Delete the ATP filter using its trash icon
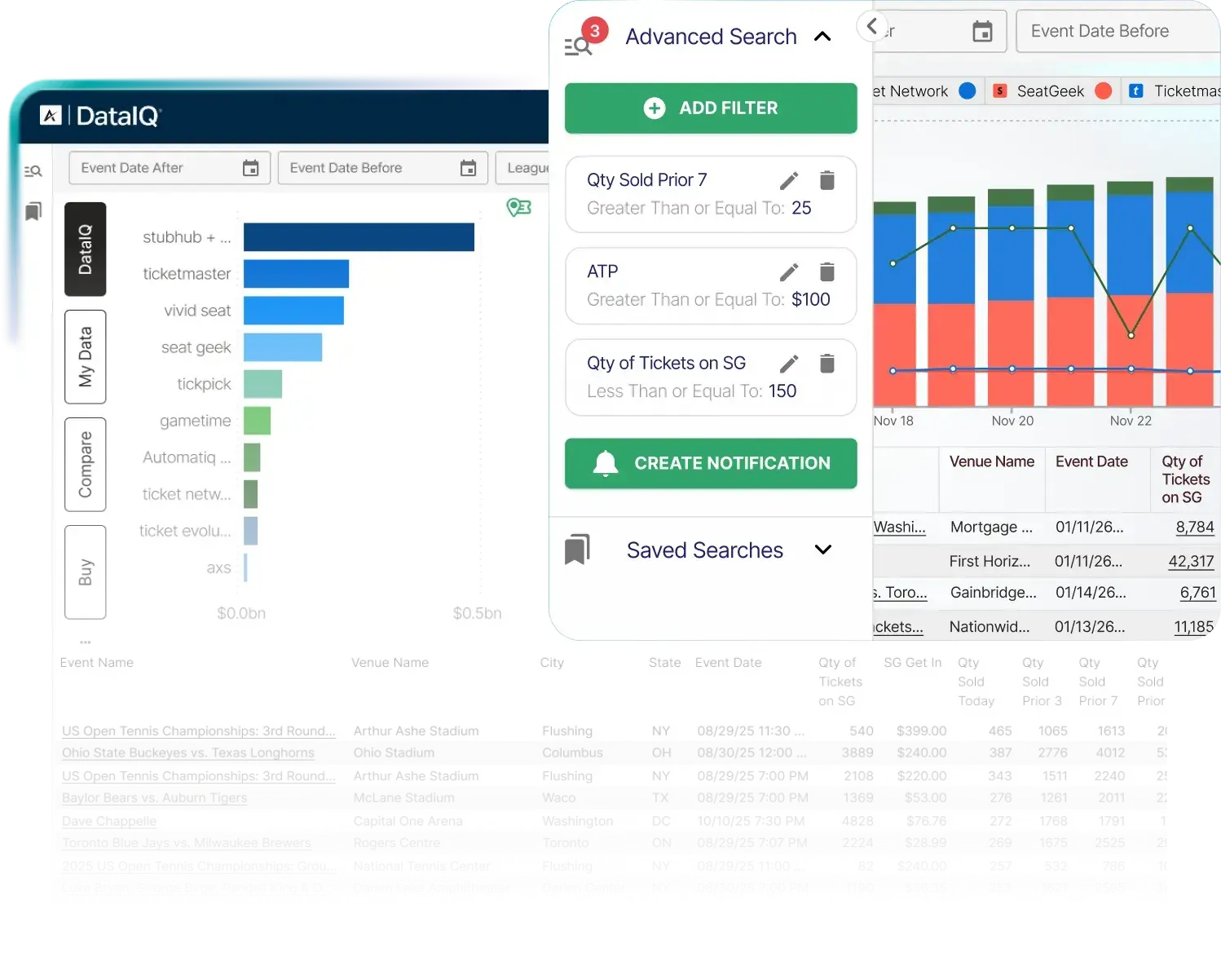 click(x=827, y=271)
